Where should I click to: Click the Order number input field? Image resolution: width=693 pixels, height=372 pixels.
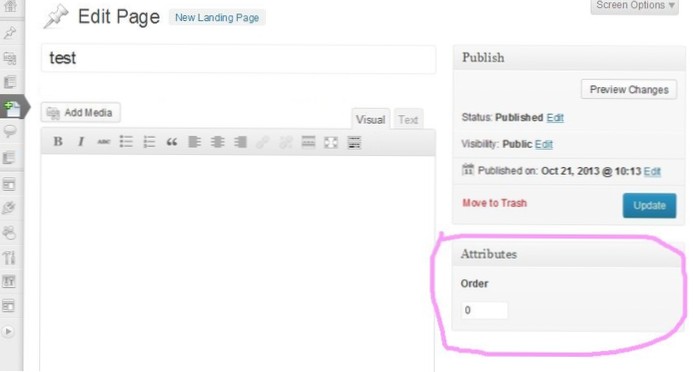[x=484, y=310]
